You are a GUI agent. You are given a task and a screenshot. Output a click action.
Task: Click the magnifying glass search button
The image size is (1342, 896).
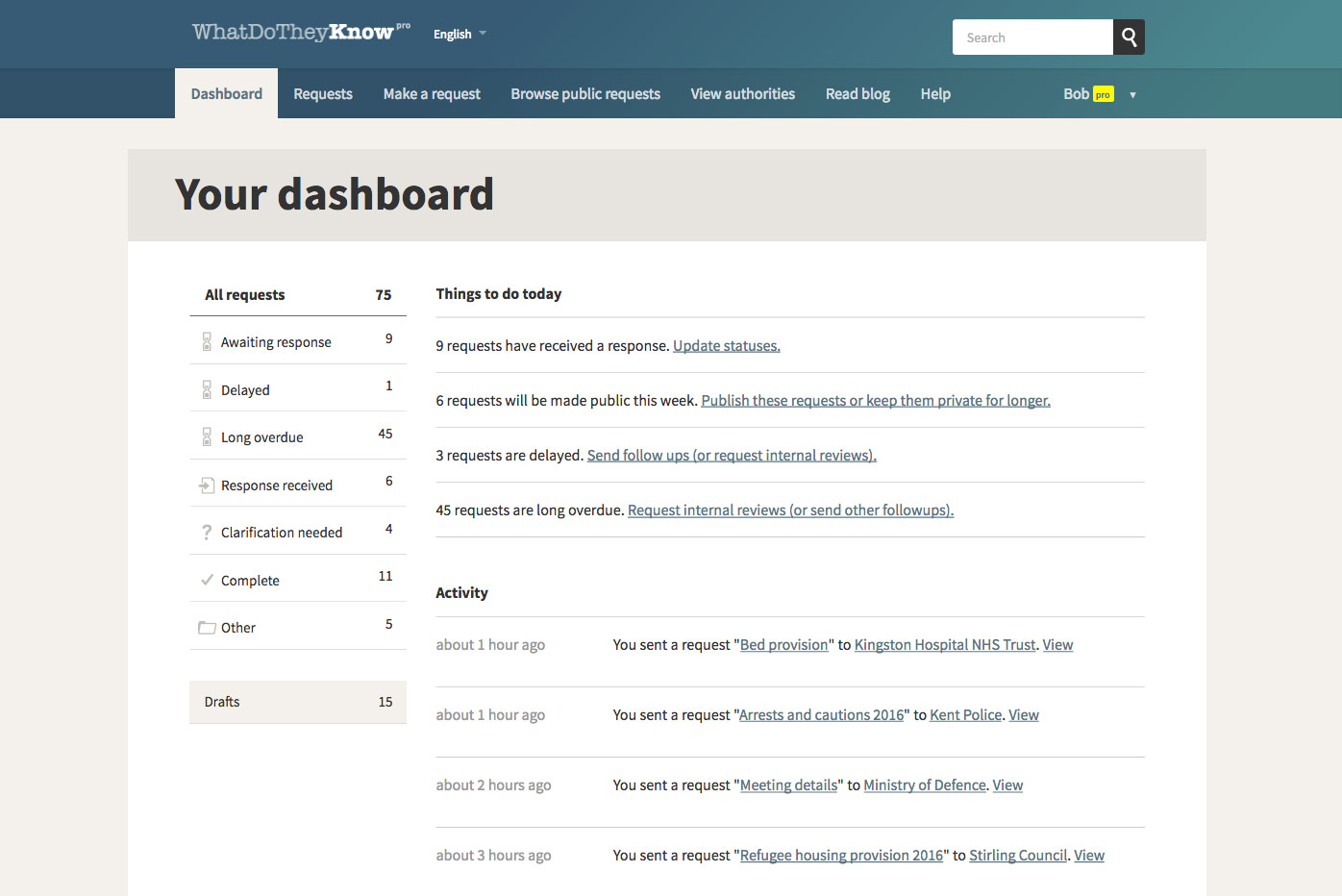coord(1129,37)
